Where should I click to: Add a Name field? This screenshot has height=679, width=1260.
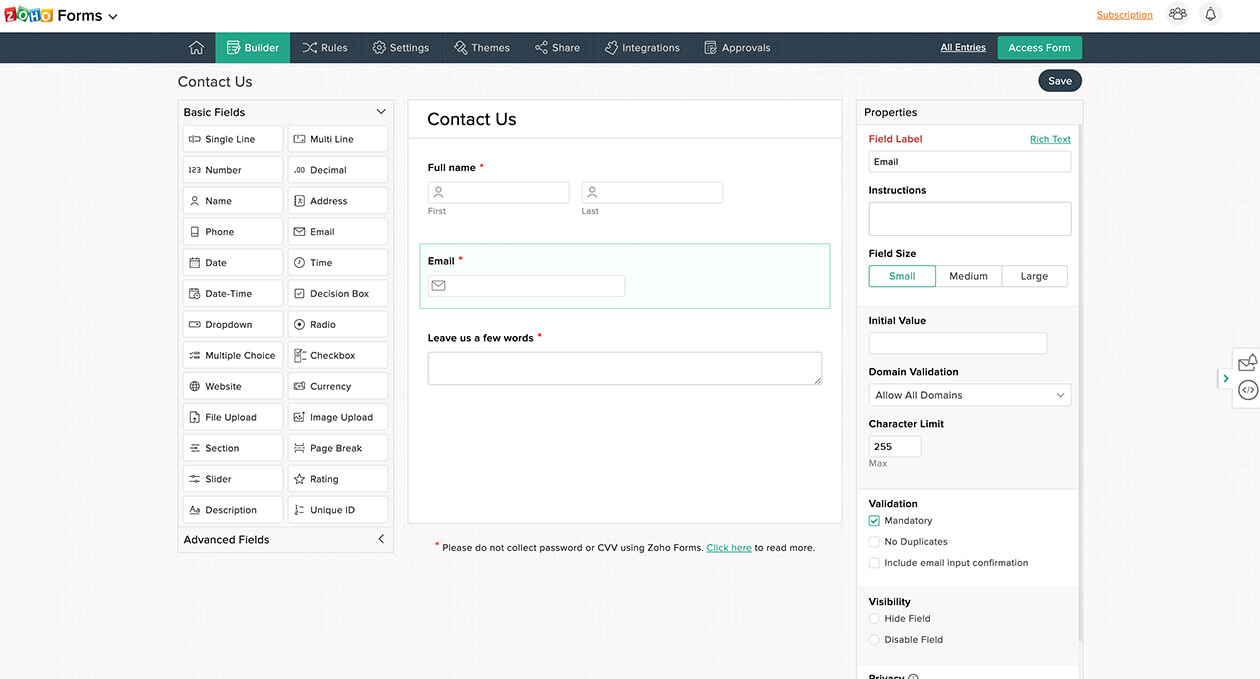click(233, 201)
